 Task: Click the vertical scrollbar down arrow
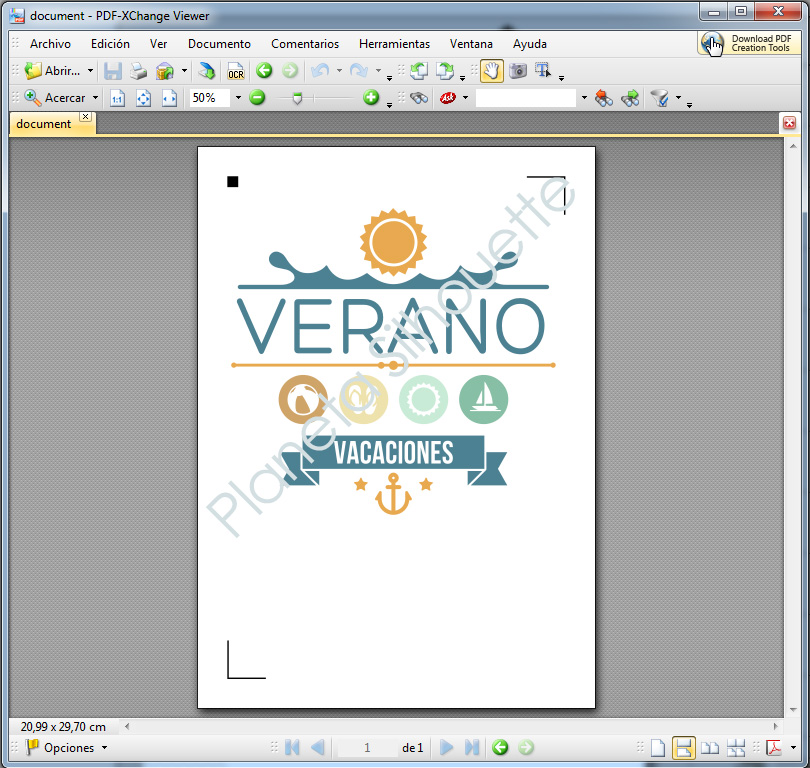[x=793, y=710]
